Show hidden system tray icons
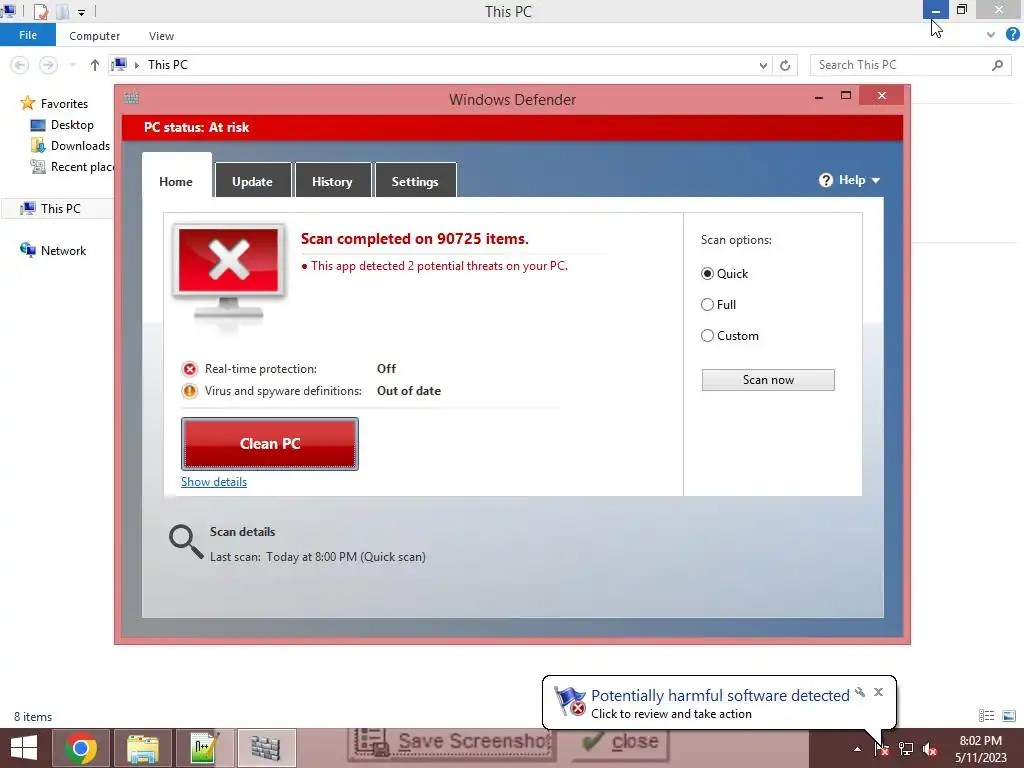This screenshot has height=768, width=1024. tap(857, 749)
